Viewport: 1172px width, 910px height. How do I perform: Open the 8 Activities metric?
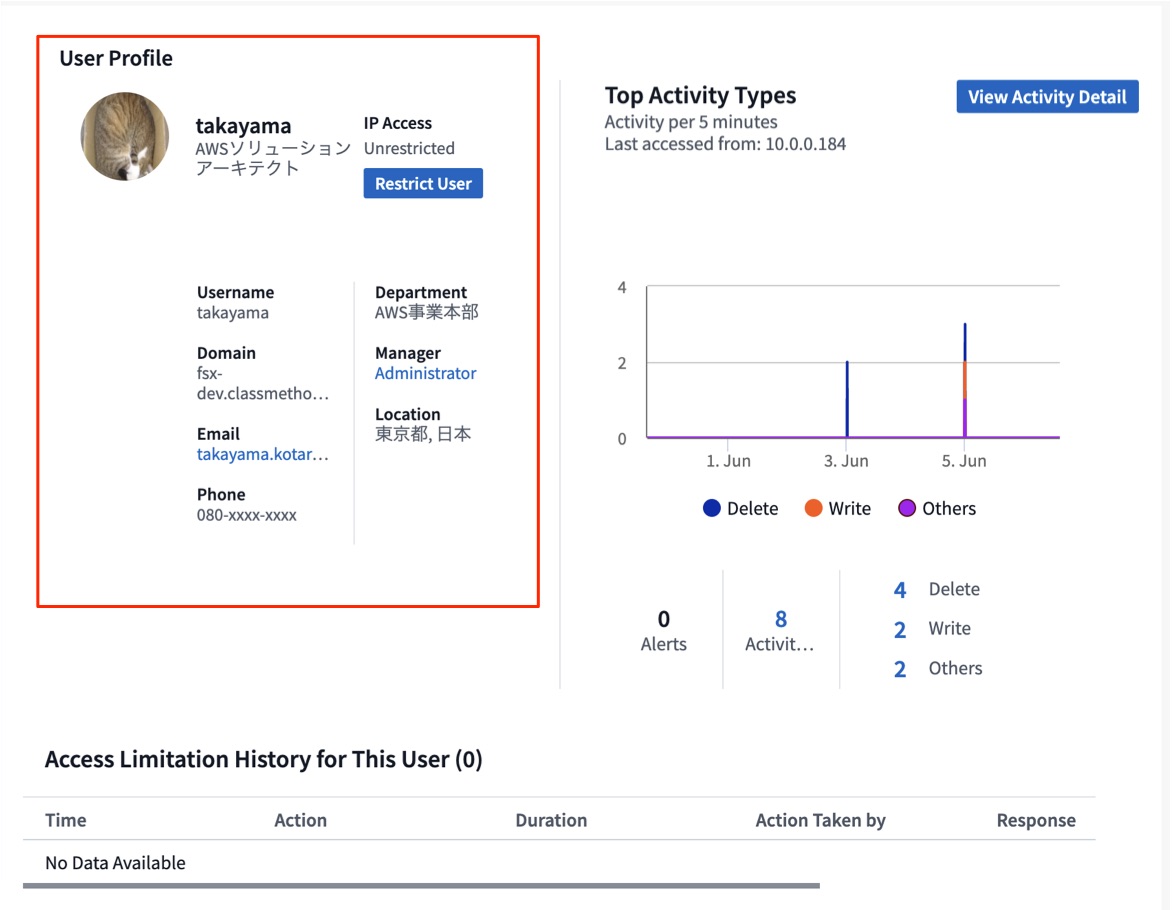(780, 629)
